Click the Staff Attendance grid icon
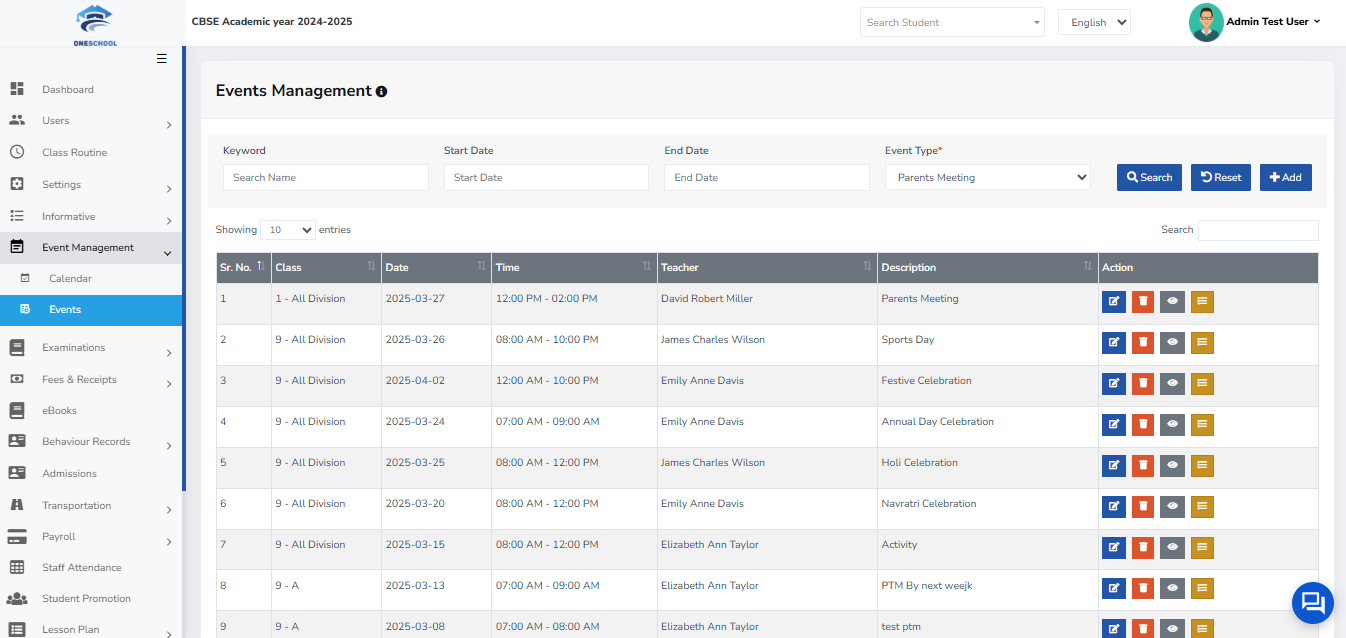 (x=17, y=567)
